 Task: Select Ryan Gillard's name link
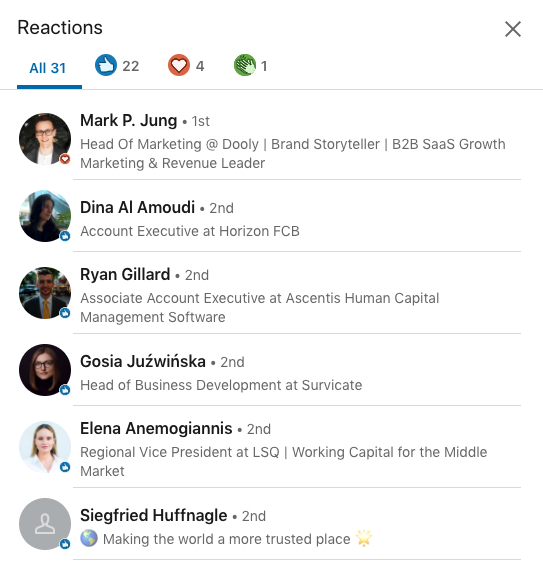tap(125, 275)
